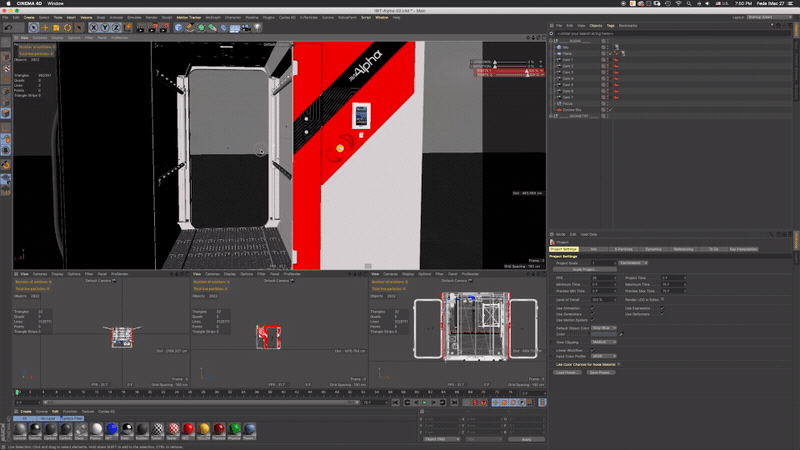800x450 pixels.
Task: Select the yellow material sphere
Action: coord(204,429)
